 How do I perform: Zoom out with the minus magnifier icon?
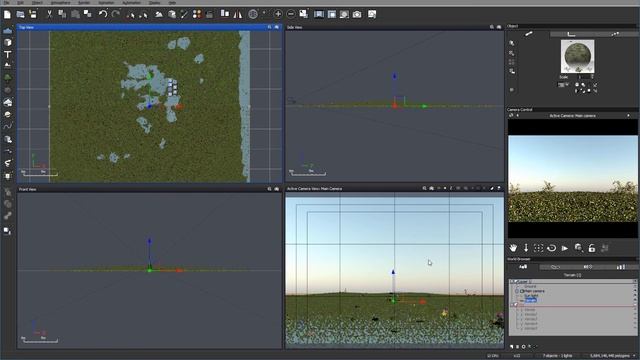click(x=291, y=14)
